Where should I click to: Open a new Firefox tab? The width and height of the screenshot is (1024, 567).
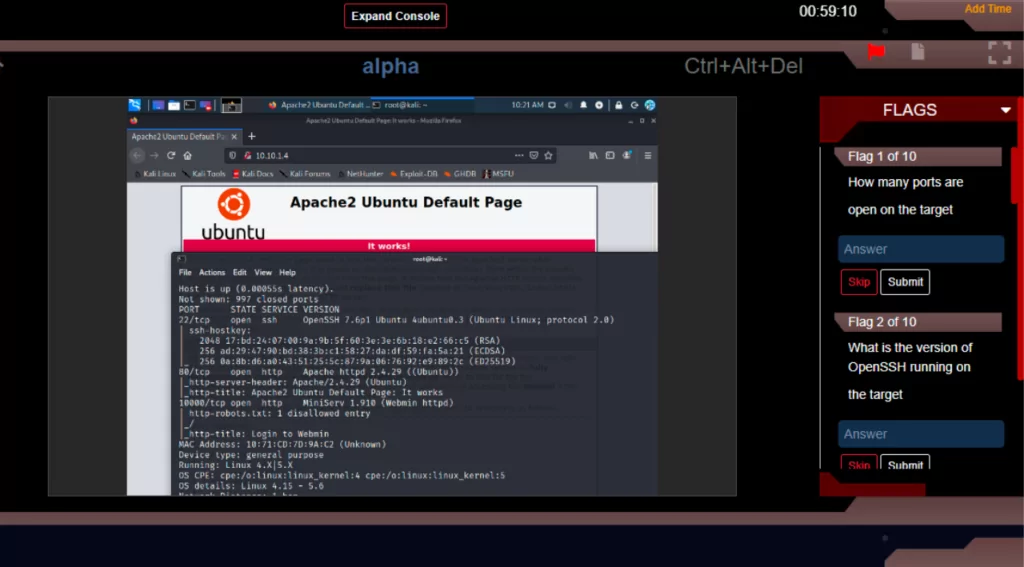(251, 136)
